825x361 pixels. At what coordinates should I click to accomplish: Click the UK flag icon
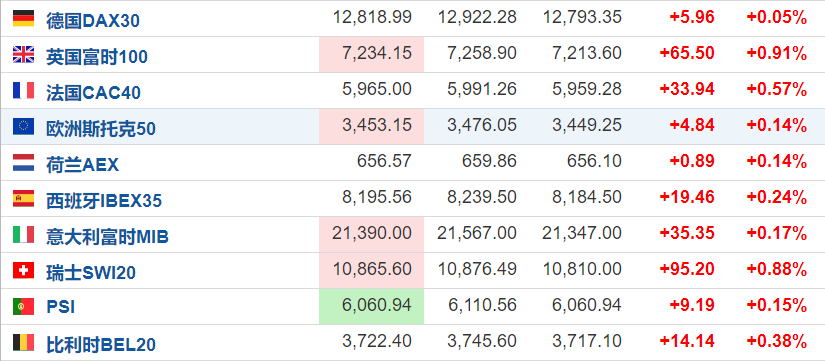tap(24, 55)
